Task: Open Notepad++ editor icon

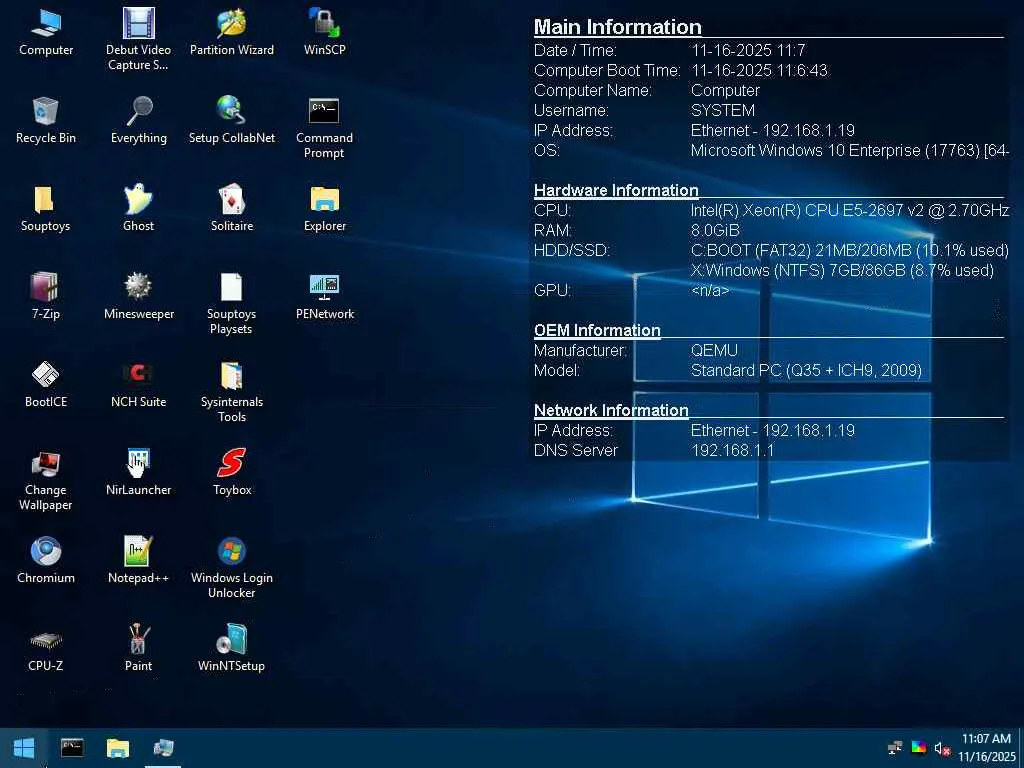Action: [138, 562]
